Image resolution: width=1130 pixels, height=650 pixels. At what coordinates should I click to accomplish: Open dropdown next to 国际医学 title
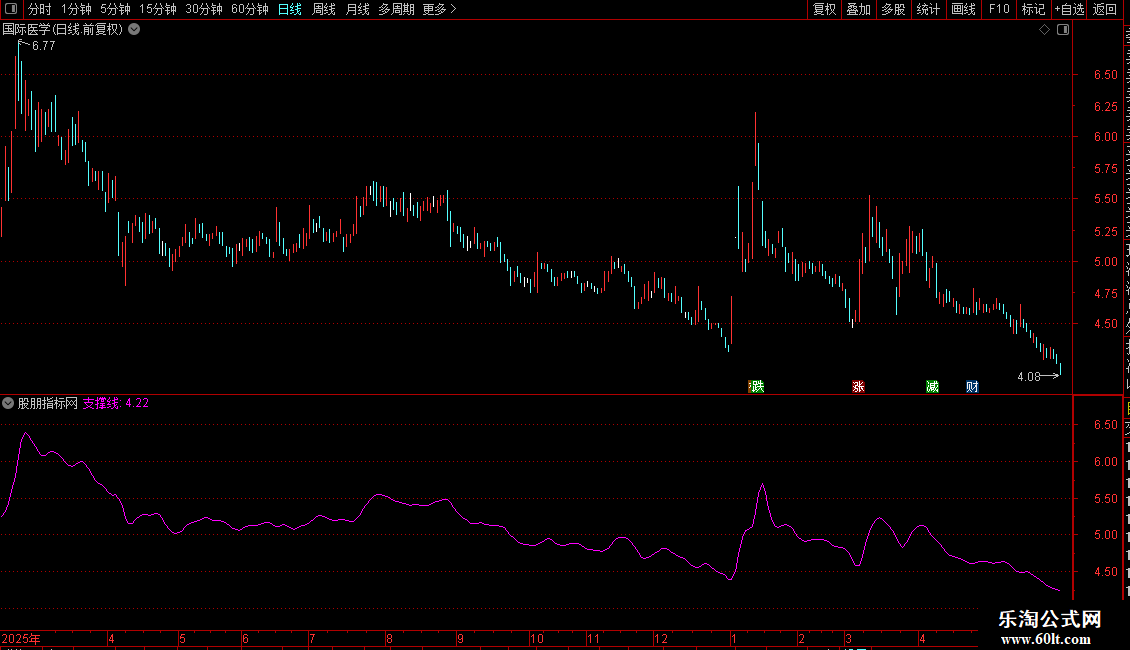click(134, 30)
